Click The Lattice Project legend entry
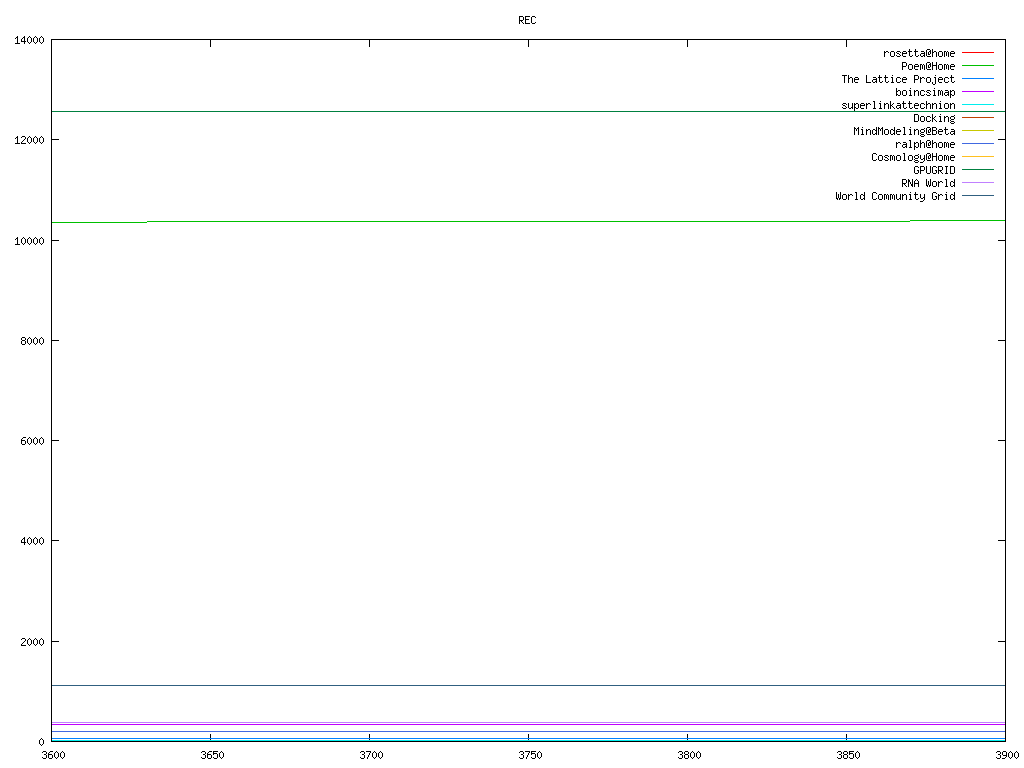Screen dimensions: 1024x768 [898, 79]
